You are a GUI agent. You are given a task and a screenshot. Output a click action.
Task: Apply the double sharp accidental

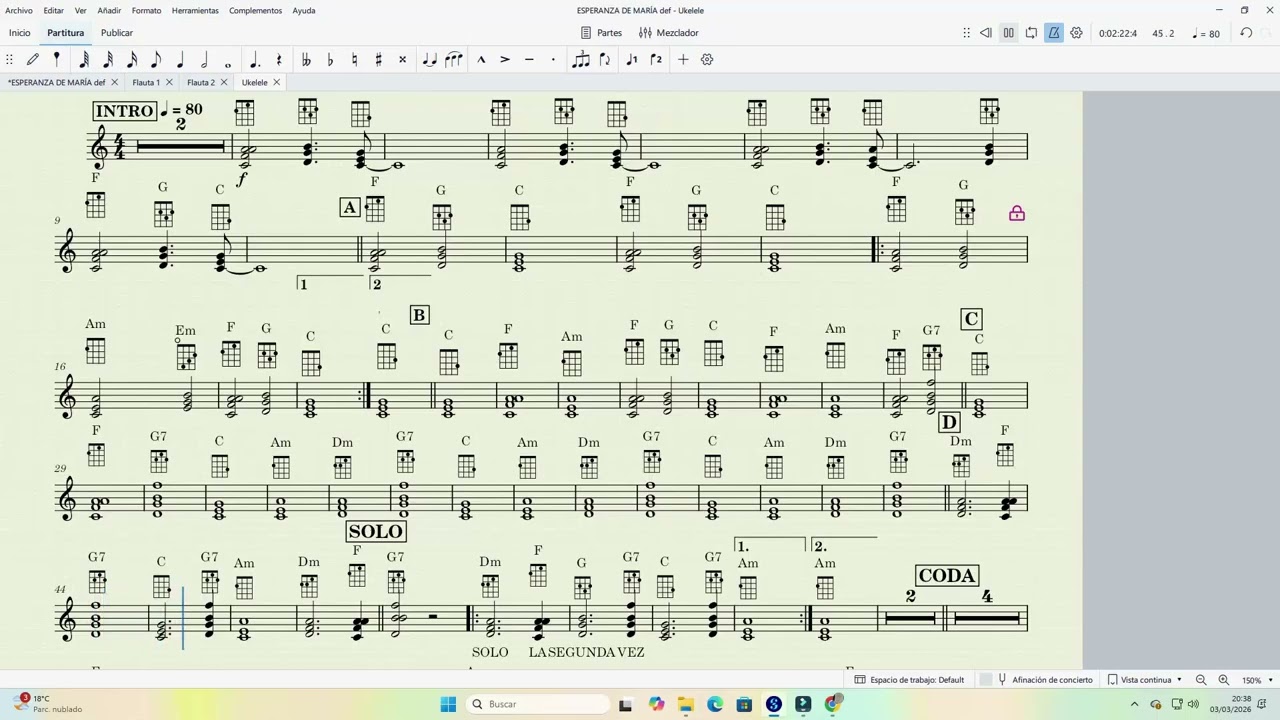(403, 60)
